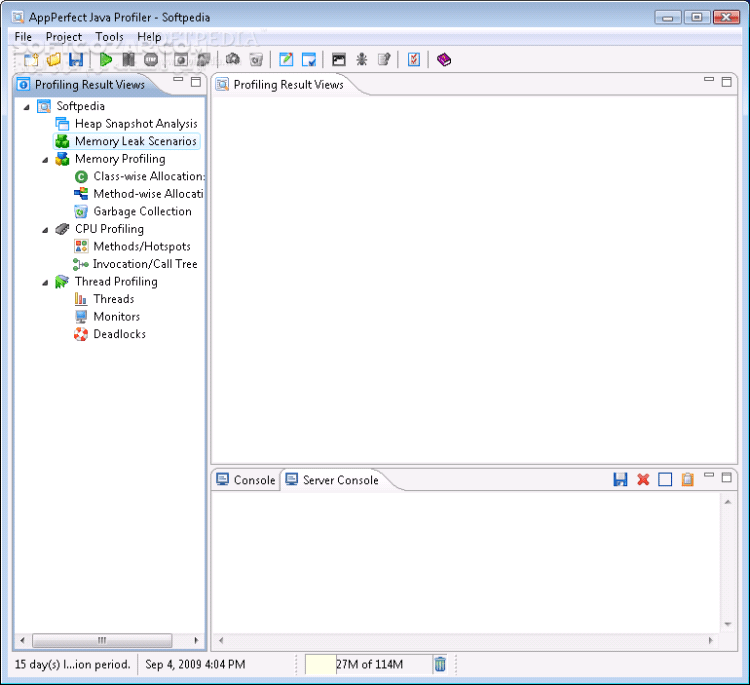This screenshot has height=685, width=750.
Task: Open the Help menu
Action: (149, 37)
